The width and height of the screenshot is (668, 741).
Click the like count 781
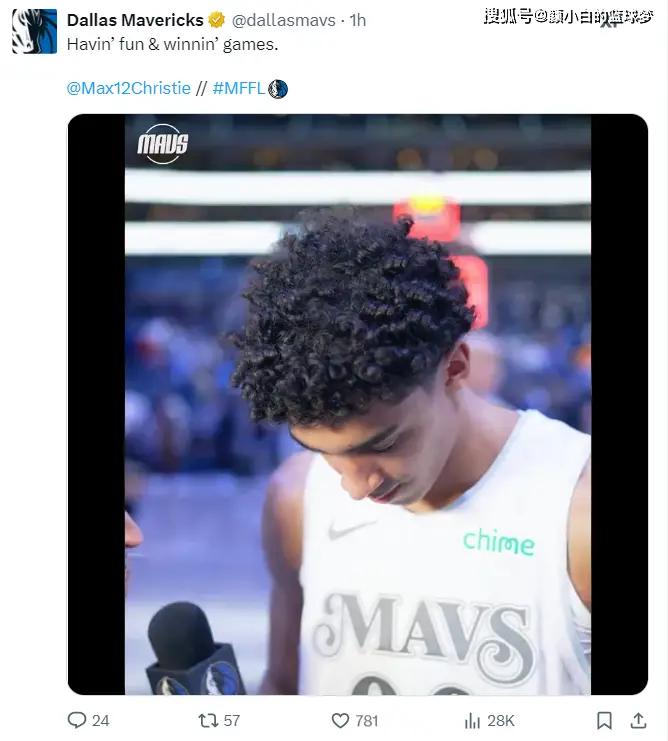(367, 721)
